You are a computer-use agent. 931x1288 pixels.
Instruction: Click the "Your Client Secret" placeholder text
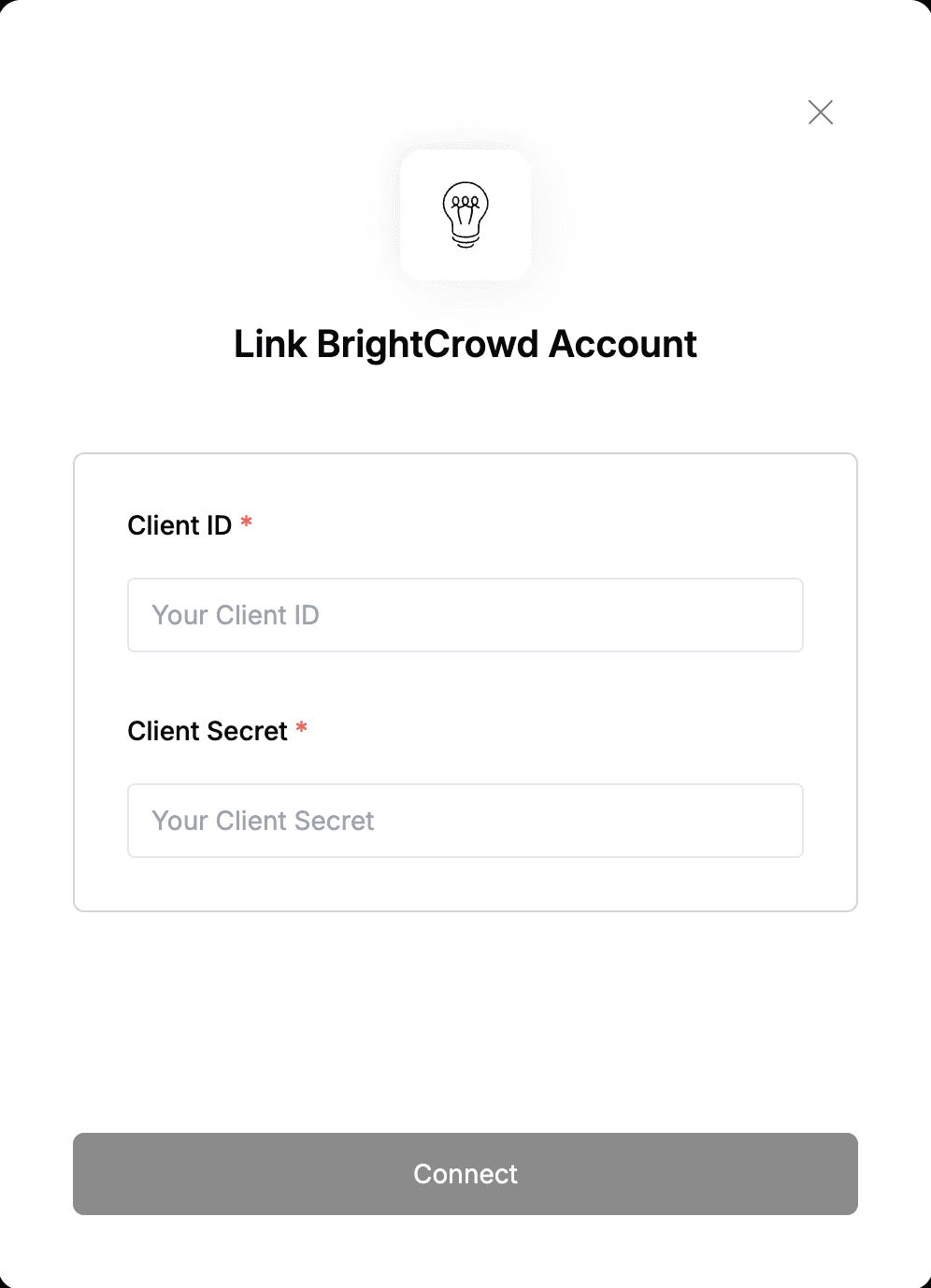tap(263, 821)
